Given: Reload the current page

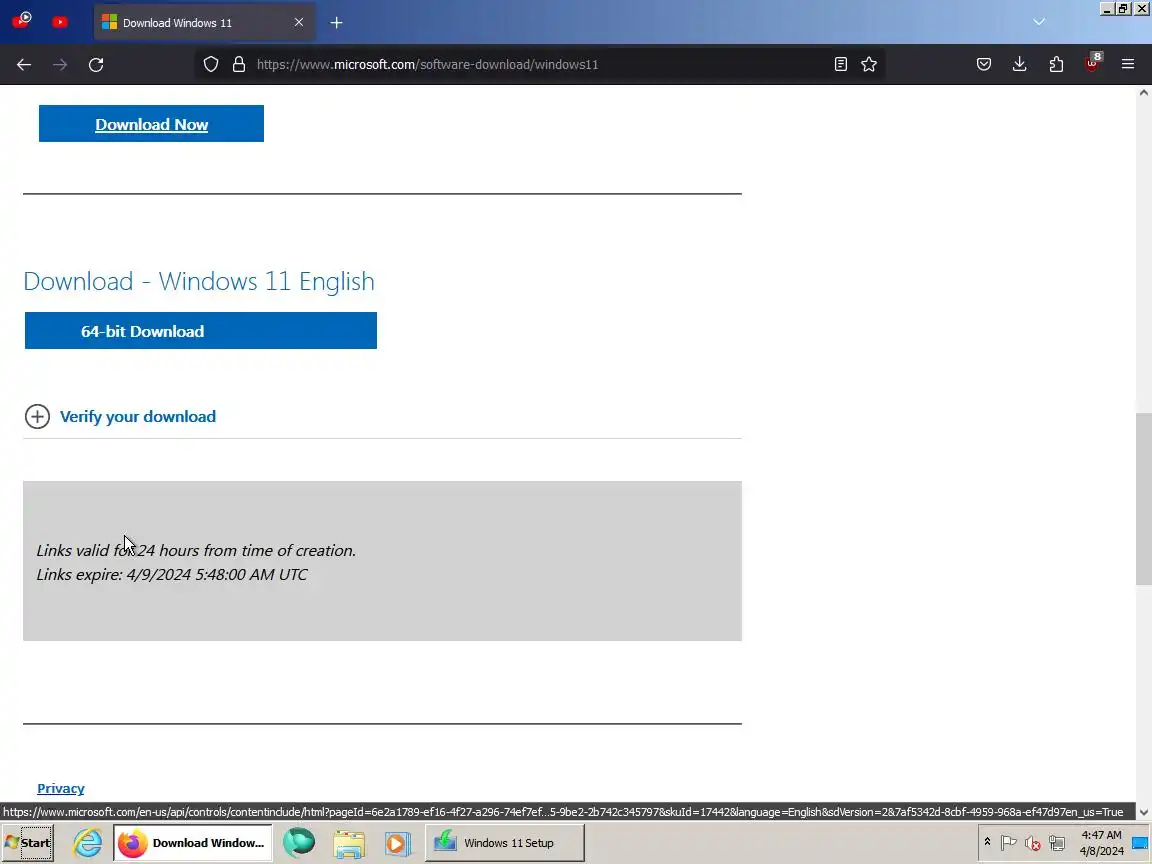Looking at the screenshot, I should [x=96, y=65].
